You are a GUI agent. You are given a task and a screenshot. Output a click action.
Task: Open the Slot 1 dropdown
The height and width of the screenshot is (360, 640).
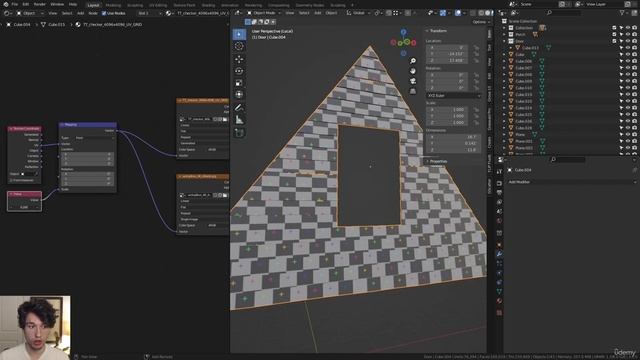(x=149, y=13)
